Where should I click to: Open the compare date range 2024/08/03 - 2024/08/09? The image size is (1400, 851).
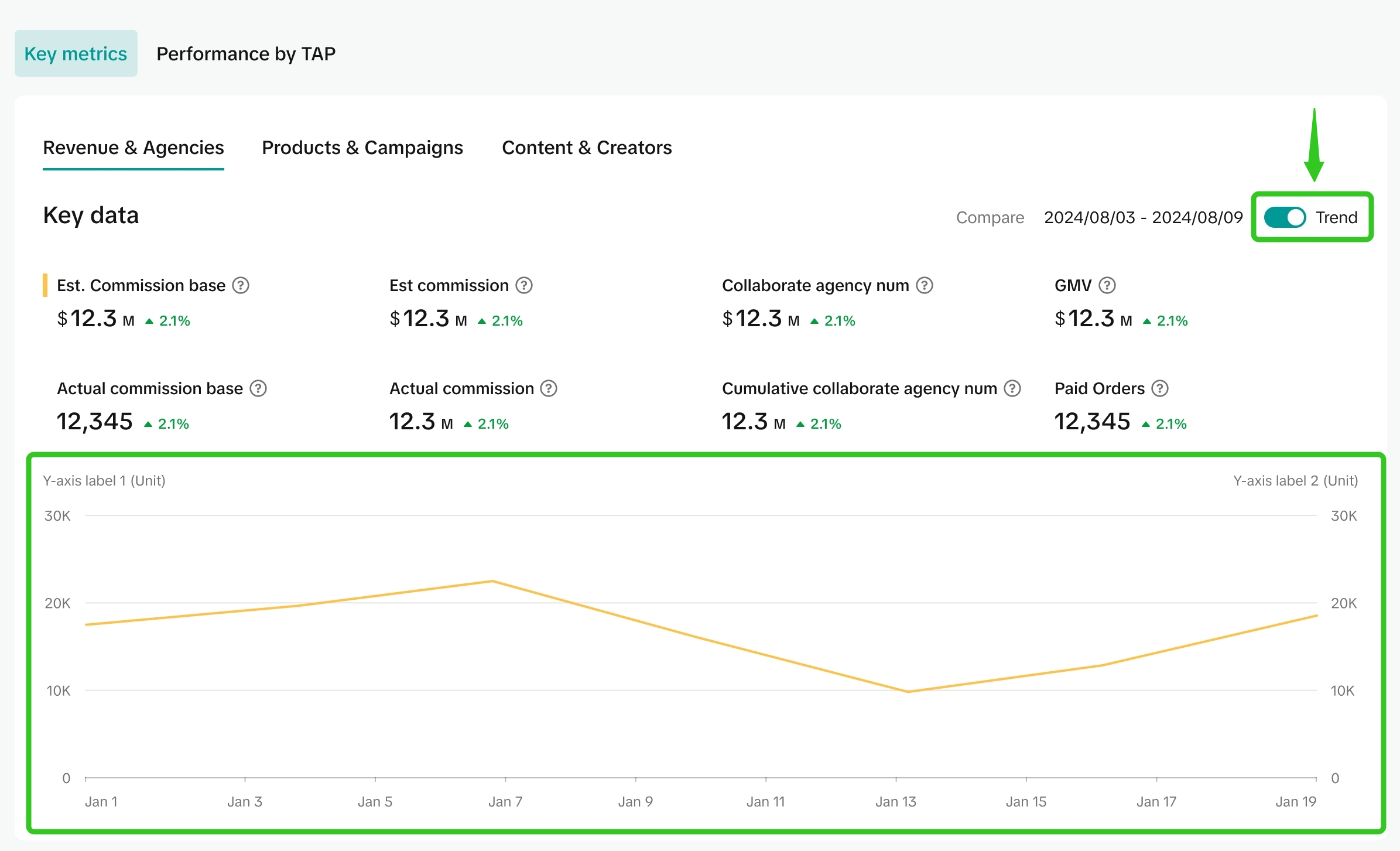click(x=1143, y=217)
